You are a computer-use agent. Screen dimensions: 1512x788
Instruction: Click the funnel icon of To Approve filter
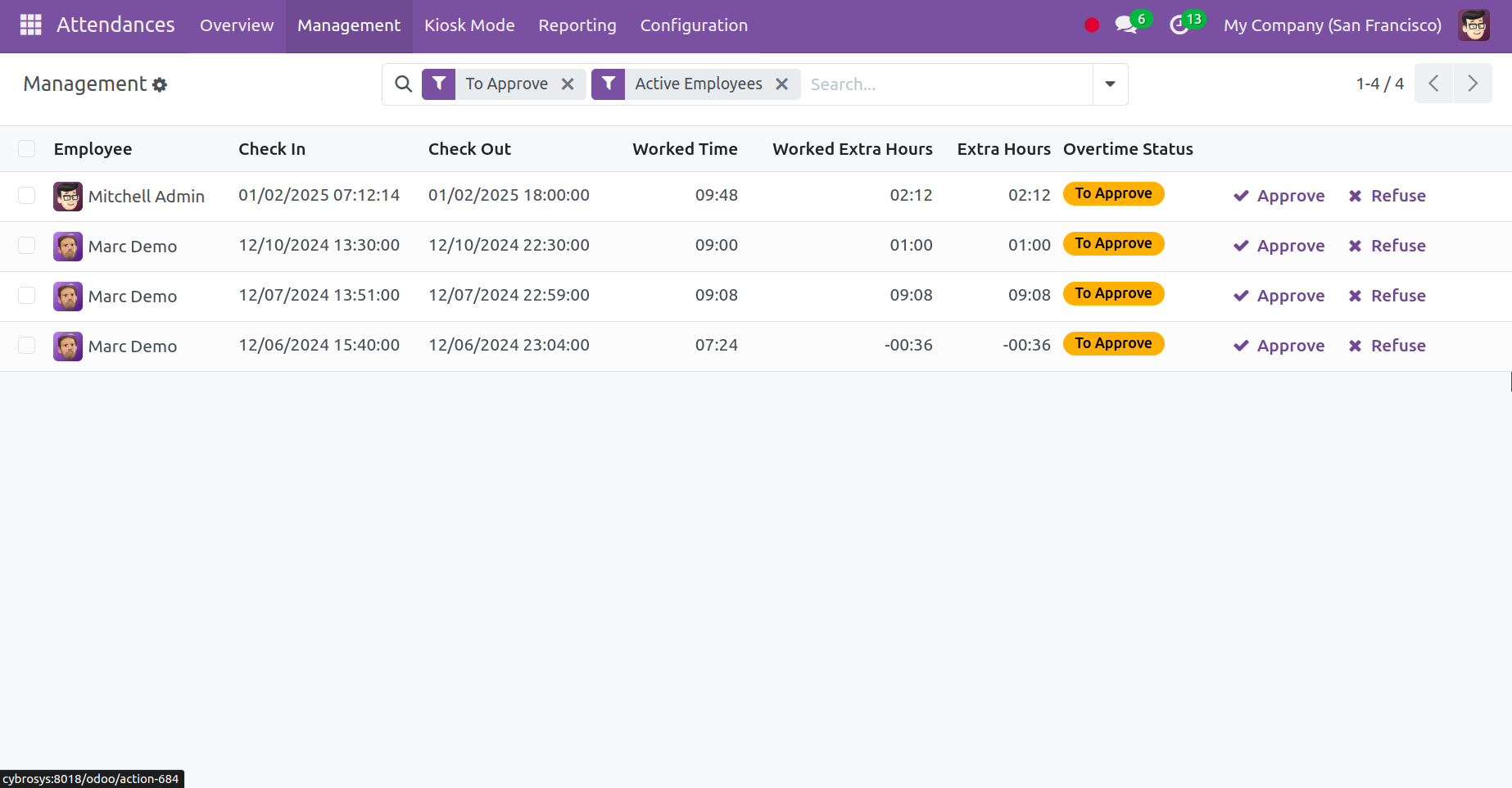(439, 84)
